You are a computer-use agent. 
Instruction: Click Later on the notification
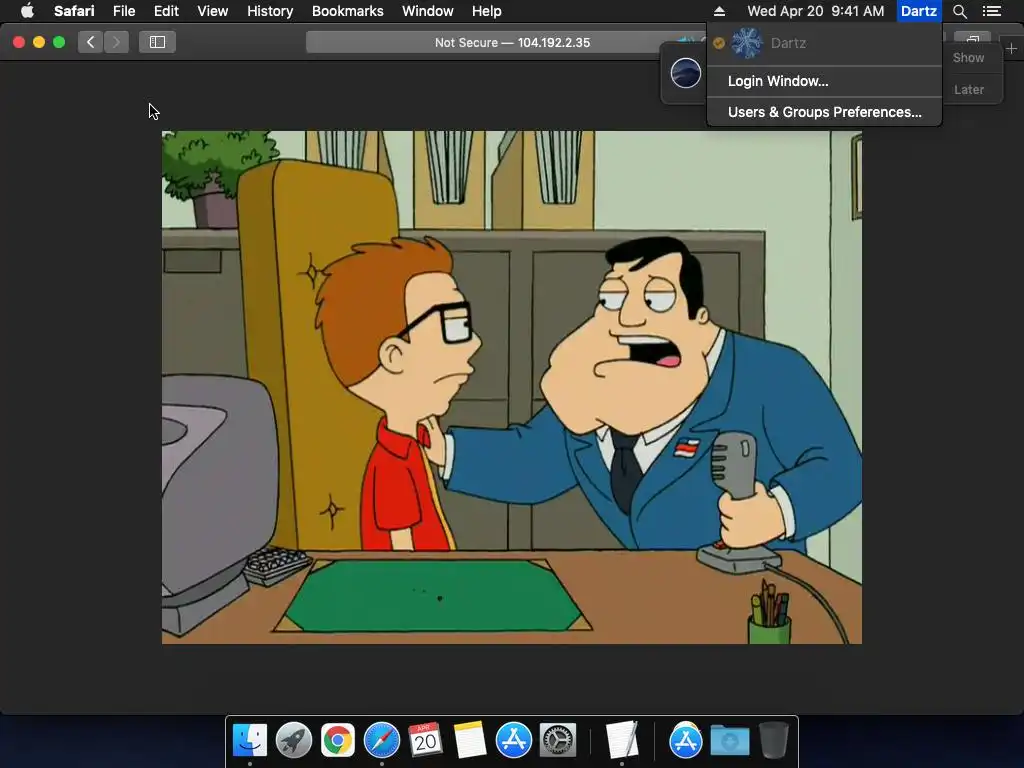968,89
